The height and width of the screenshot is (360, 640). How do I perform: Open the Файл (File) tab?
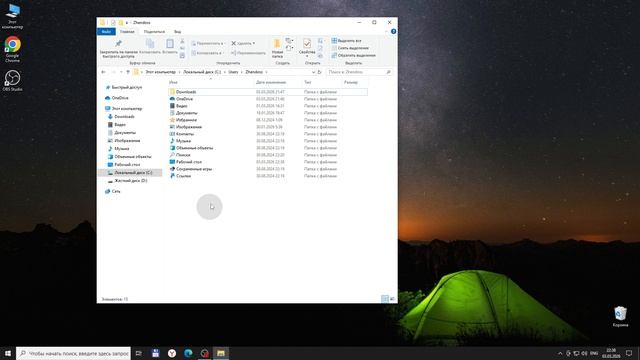coord(106,31)
